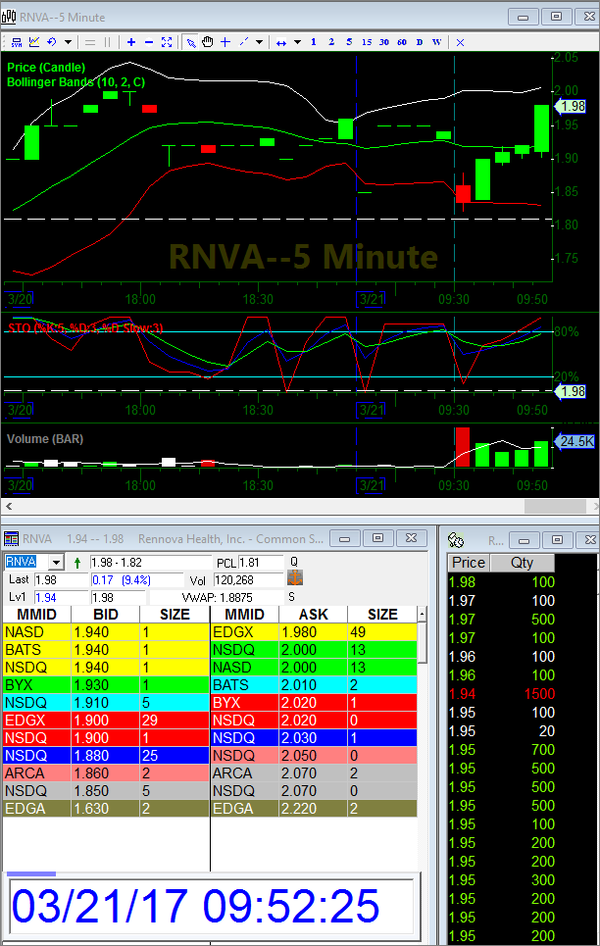Viewport: 600px width, 946px height.
Task: Switch chart to 1 minute interval
Action: 313,42
